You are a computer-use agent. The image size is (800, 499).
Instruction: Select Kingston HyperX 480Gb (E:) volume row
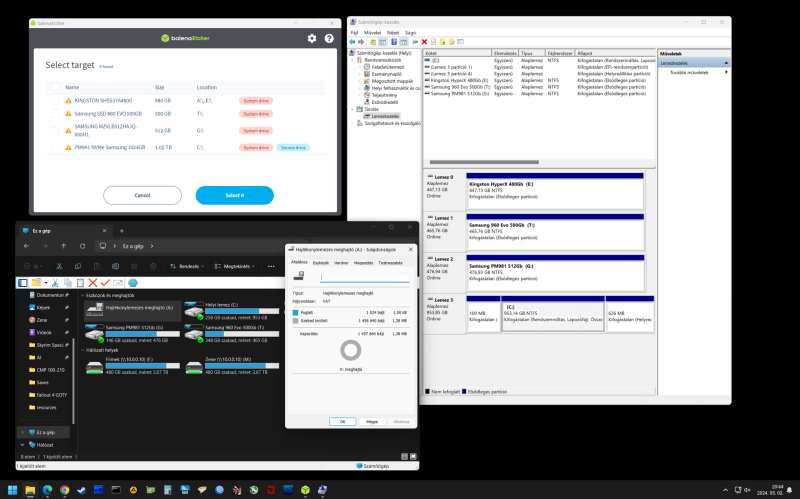(x=539, y=81)
